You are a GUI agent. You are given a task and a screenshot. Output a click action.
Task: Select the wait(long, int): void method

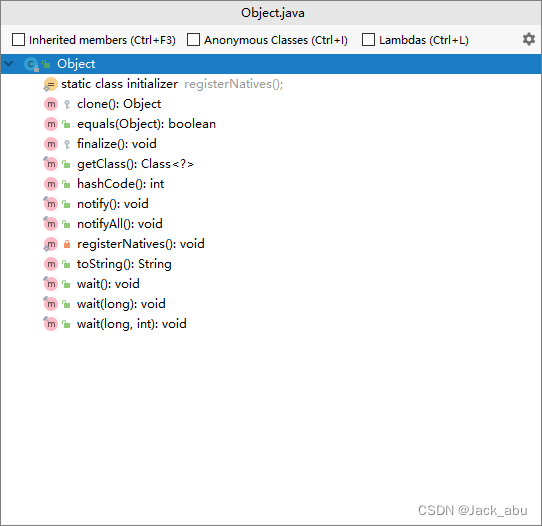click(132, 324)
